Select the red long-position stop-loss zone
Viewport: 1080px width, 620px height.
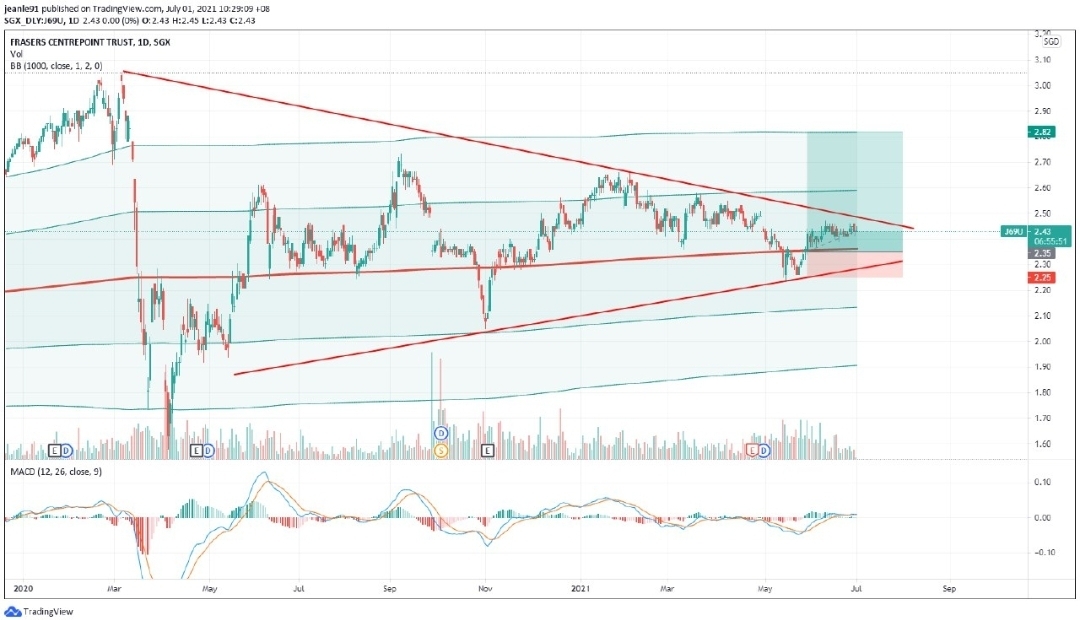click(854, 265)
